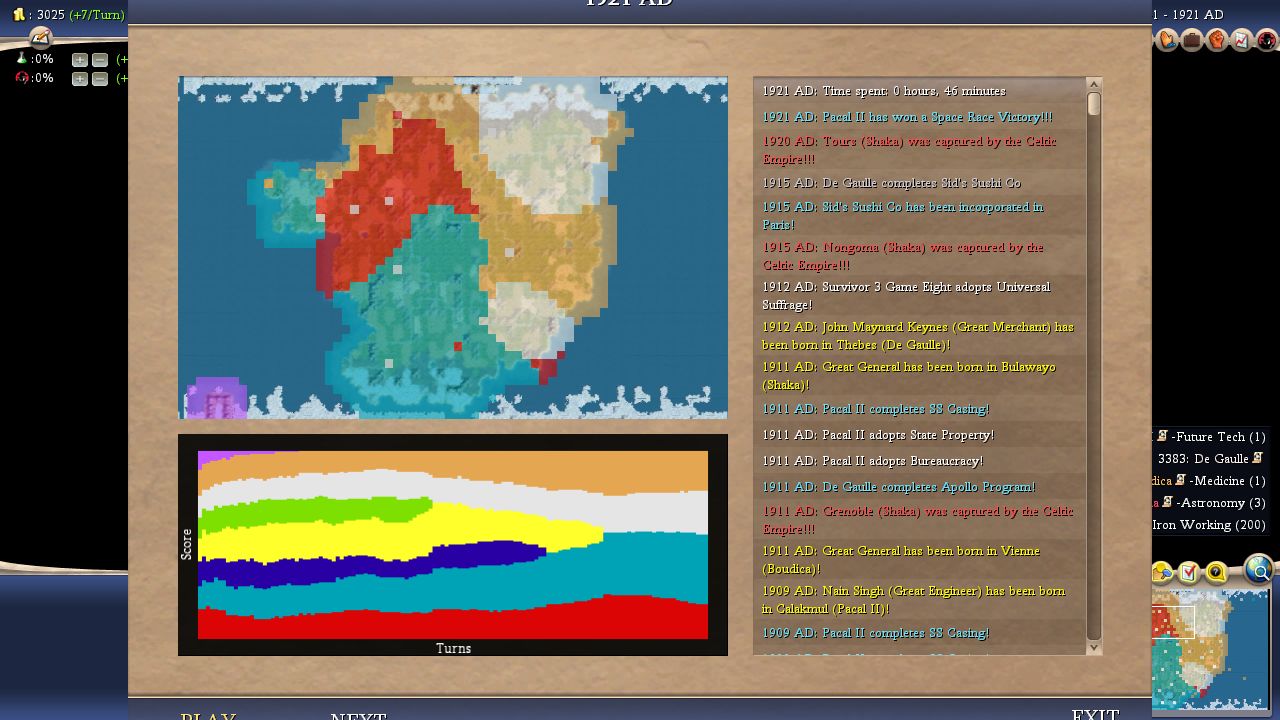Image resolution: width=1280 pixels, height=720 pixels.
Task: Select log entry 'Pacal II adopts Bureaucracy'
Action: (x=919, y=461)
